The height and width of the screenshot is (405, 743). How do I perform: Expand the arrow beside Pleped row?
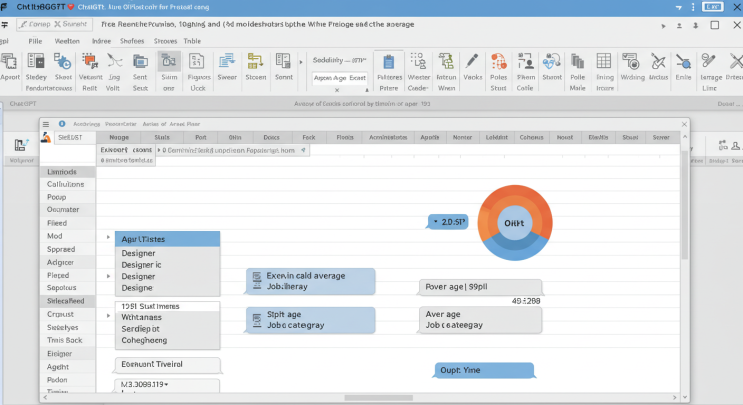pyautogui.click(x=109, y=276)
